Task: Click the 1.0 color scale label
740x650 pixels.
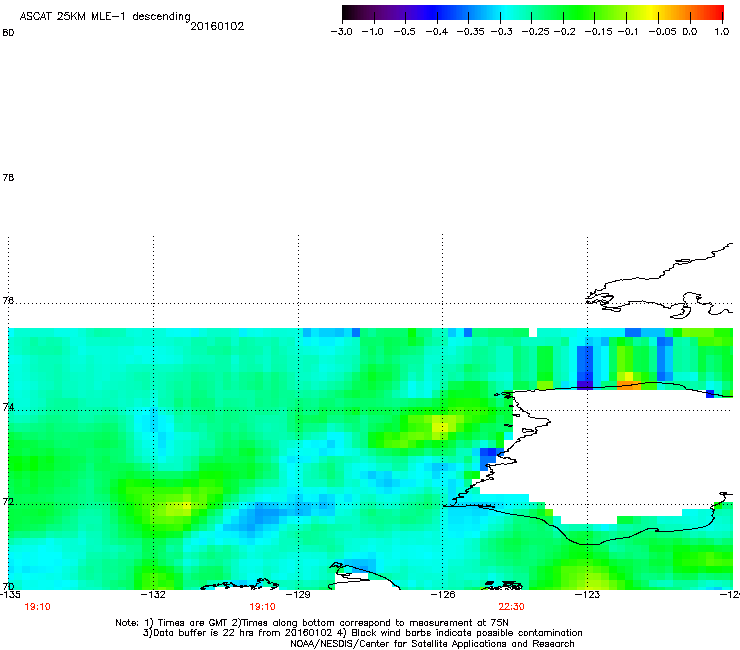Action: 722,32
